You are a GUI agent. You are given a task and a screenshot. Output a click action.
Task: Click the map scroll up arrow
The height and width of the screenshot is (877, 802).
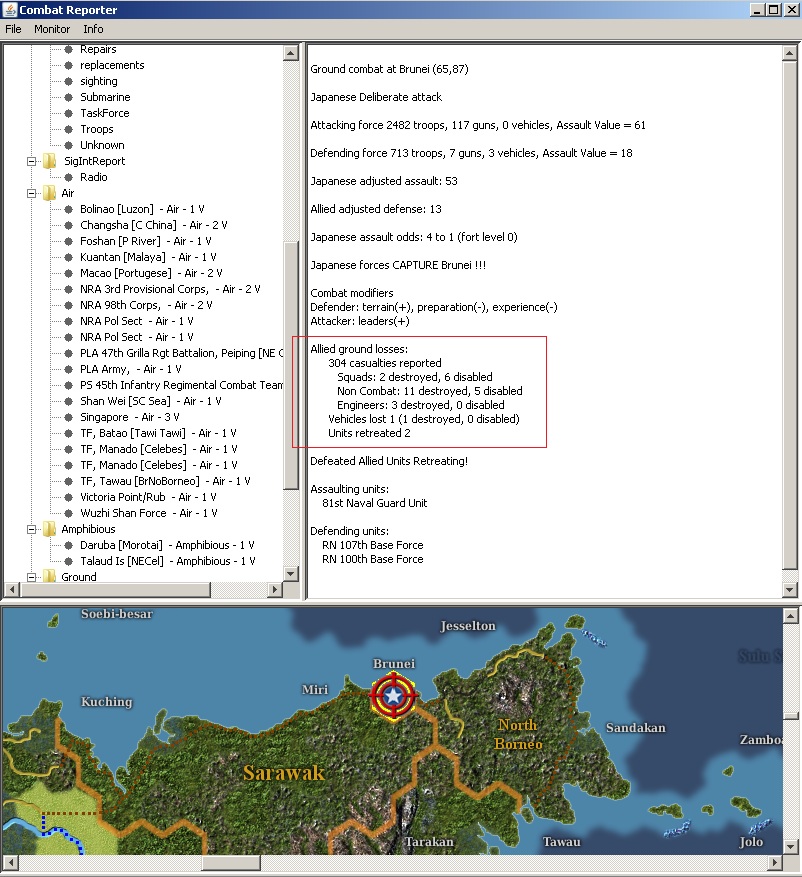point(790,616)
